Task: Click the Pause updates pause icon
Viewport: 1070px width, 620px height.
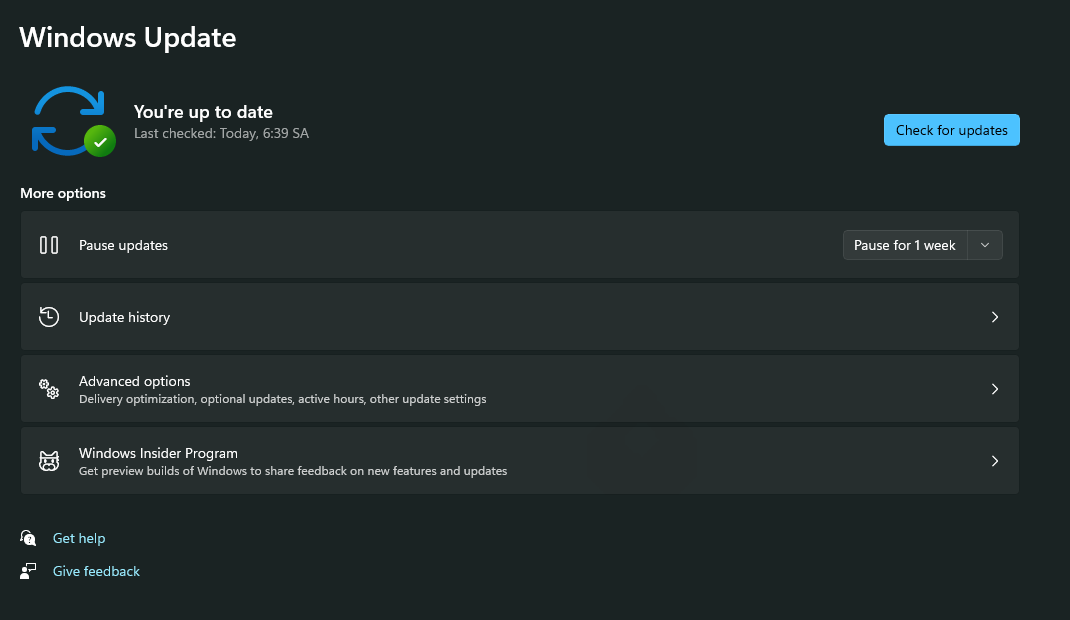Action: [x=49, y=245]
